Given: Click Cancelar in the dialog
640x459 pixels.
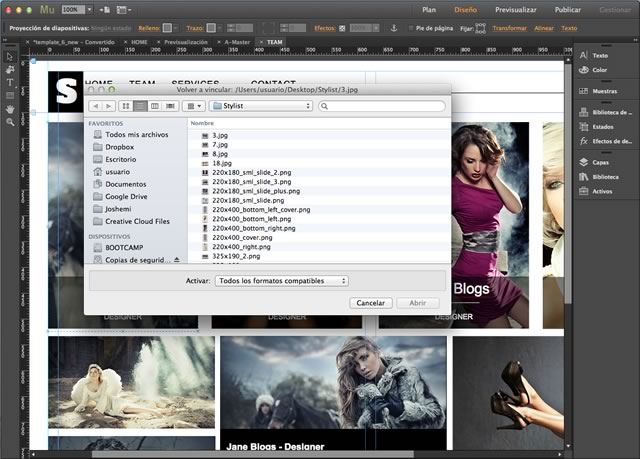Looking at the screenshot, I should point(371,303).
